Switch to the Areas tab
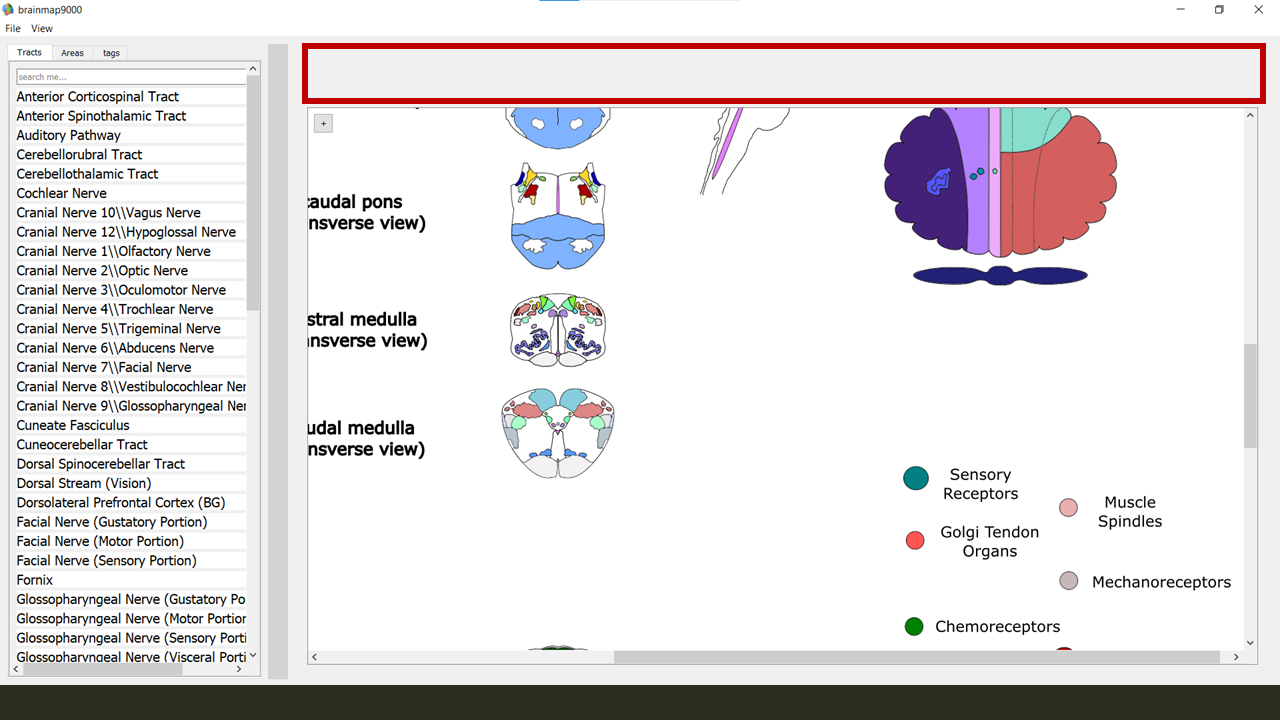 click(72, 53)
